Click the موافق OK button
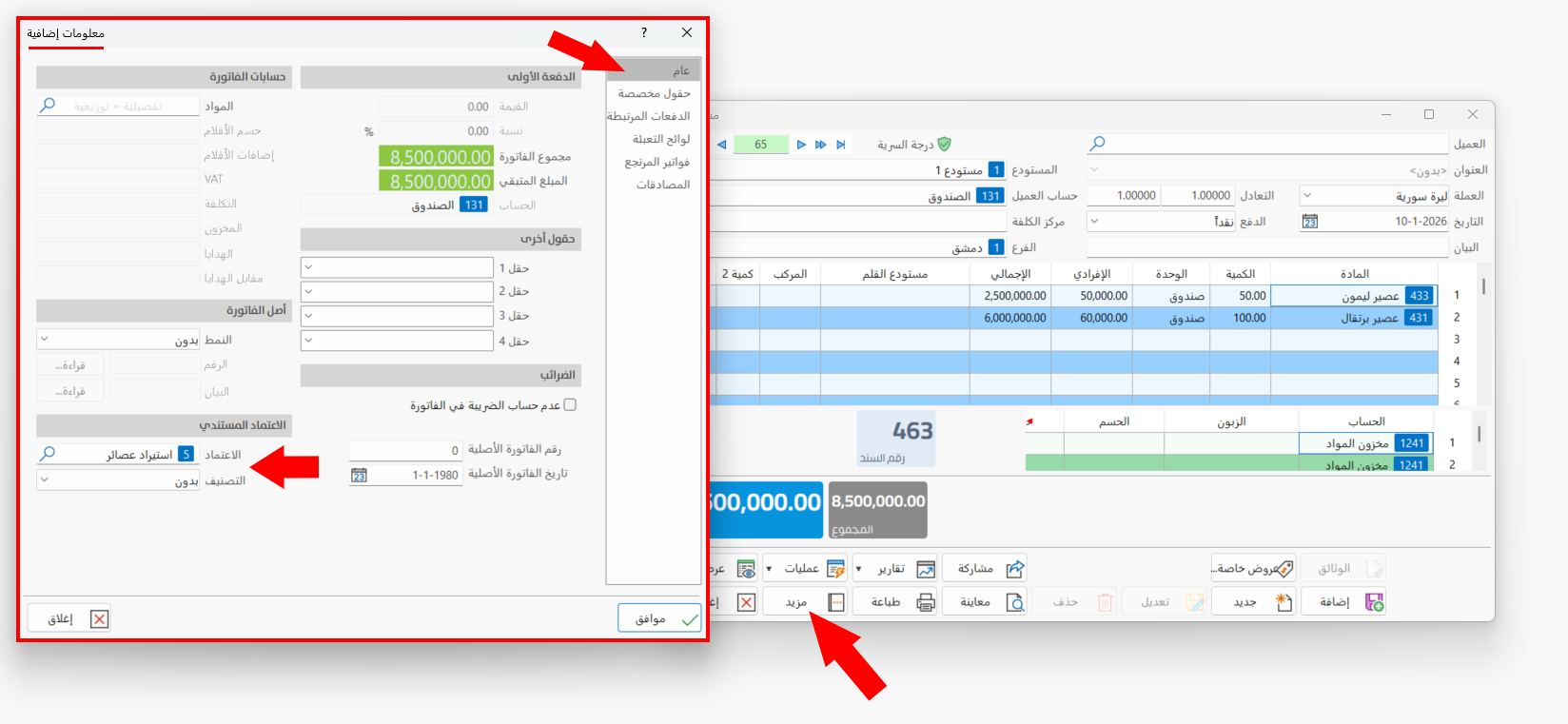This screenshot has width=1568, height=724. tap(659, 618)
